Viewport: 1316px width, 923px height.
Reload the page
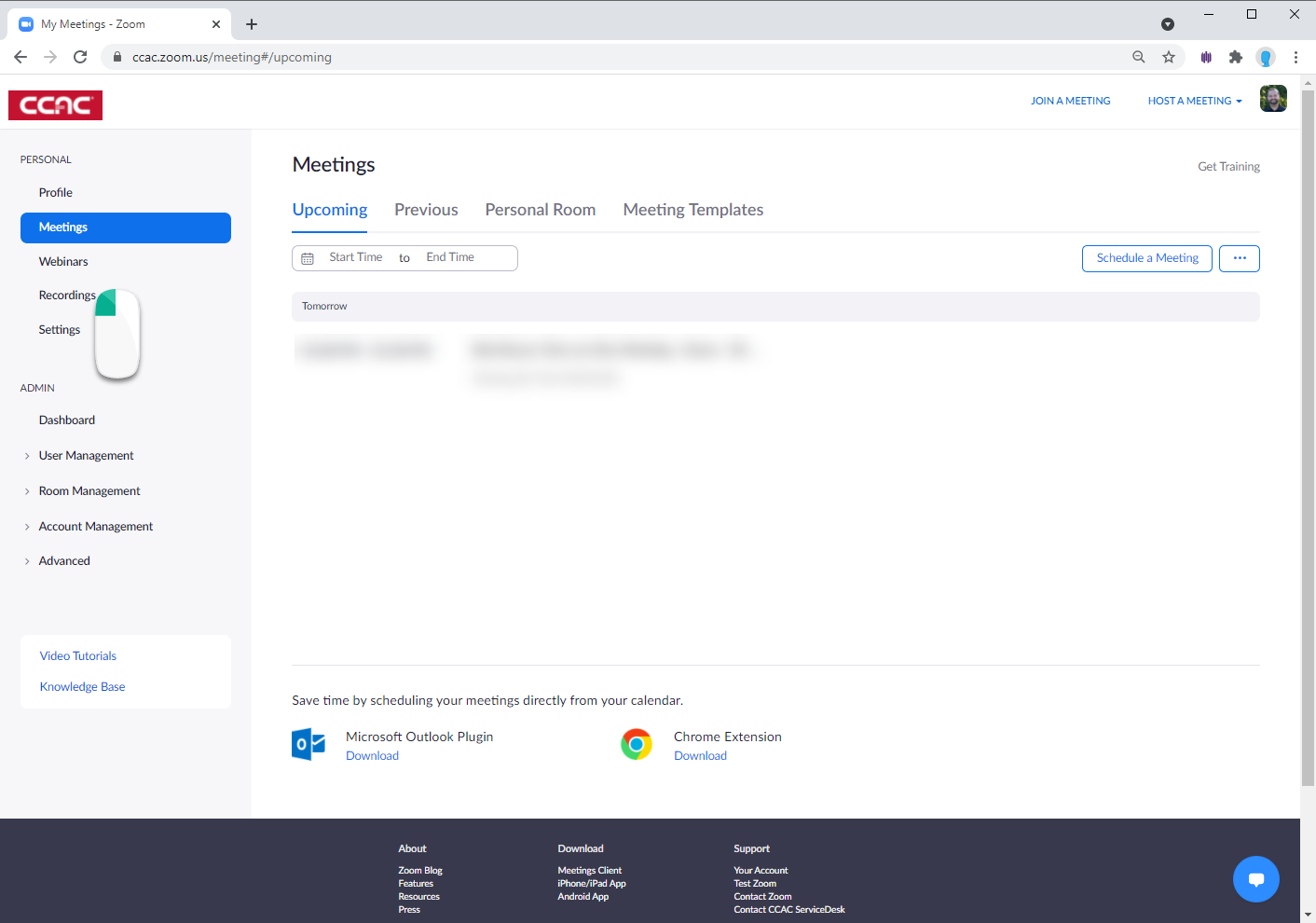80,57
